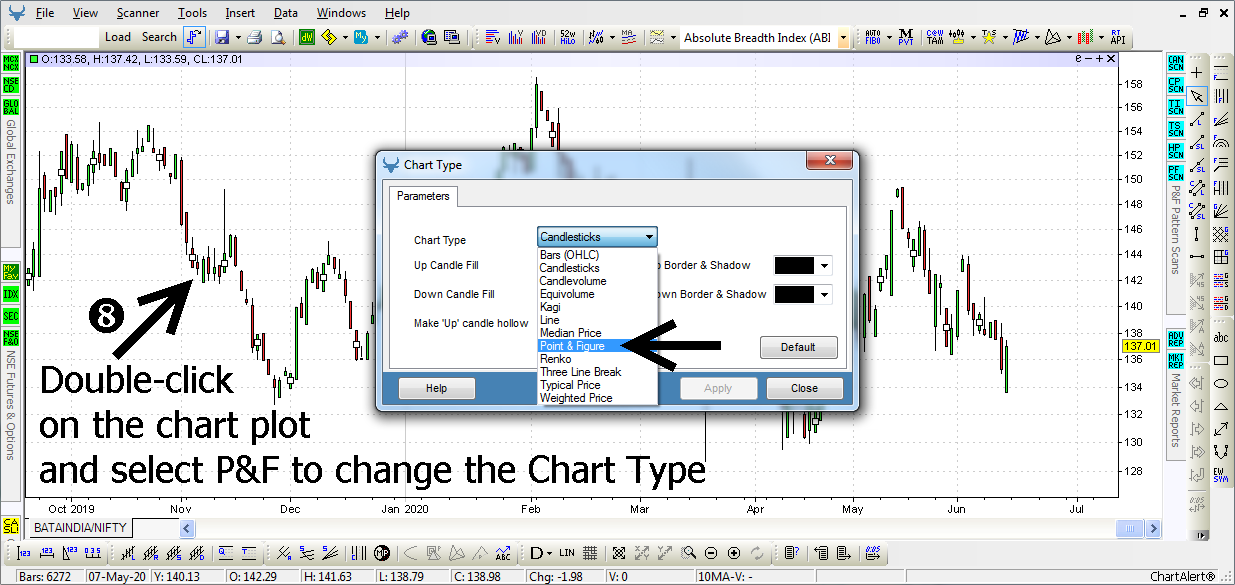
Task: Select the abc text annotation tool
Action: [1221, 338]
